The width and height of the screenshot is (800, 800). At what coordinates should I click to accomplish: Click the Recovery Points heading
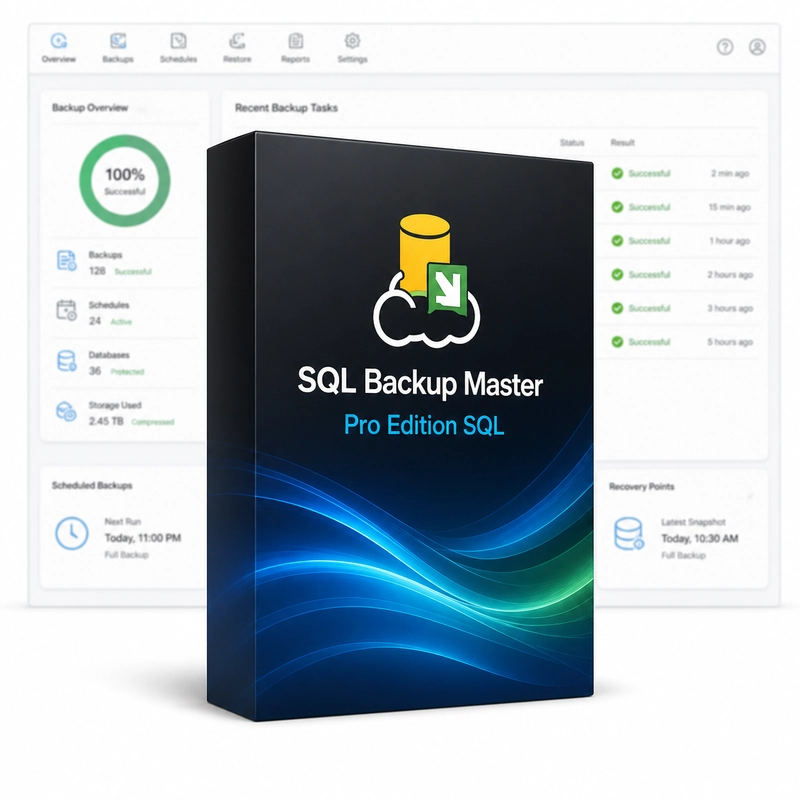tap(641, 486)
